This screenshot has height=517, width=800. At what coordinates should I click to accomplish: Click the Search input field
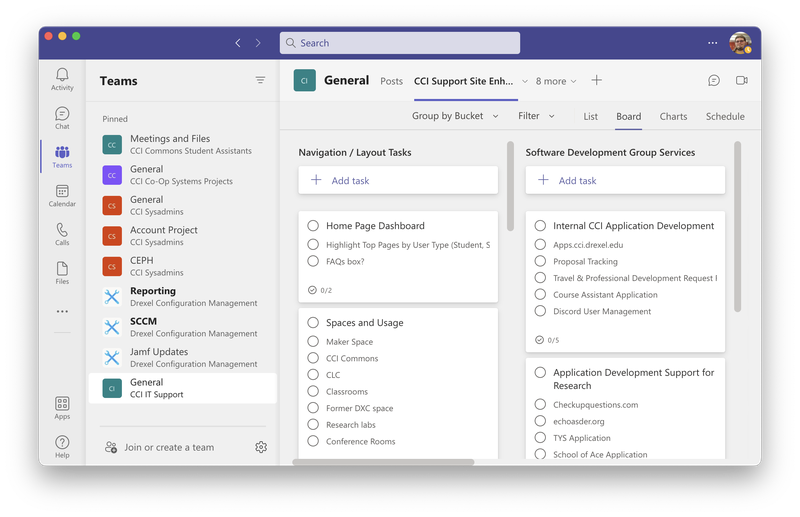tap(399, 43)
